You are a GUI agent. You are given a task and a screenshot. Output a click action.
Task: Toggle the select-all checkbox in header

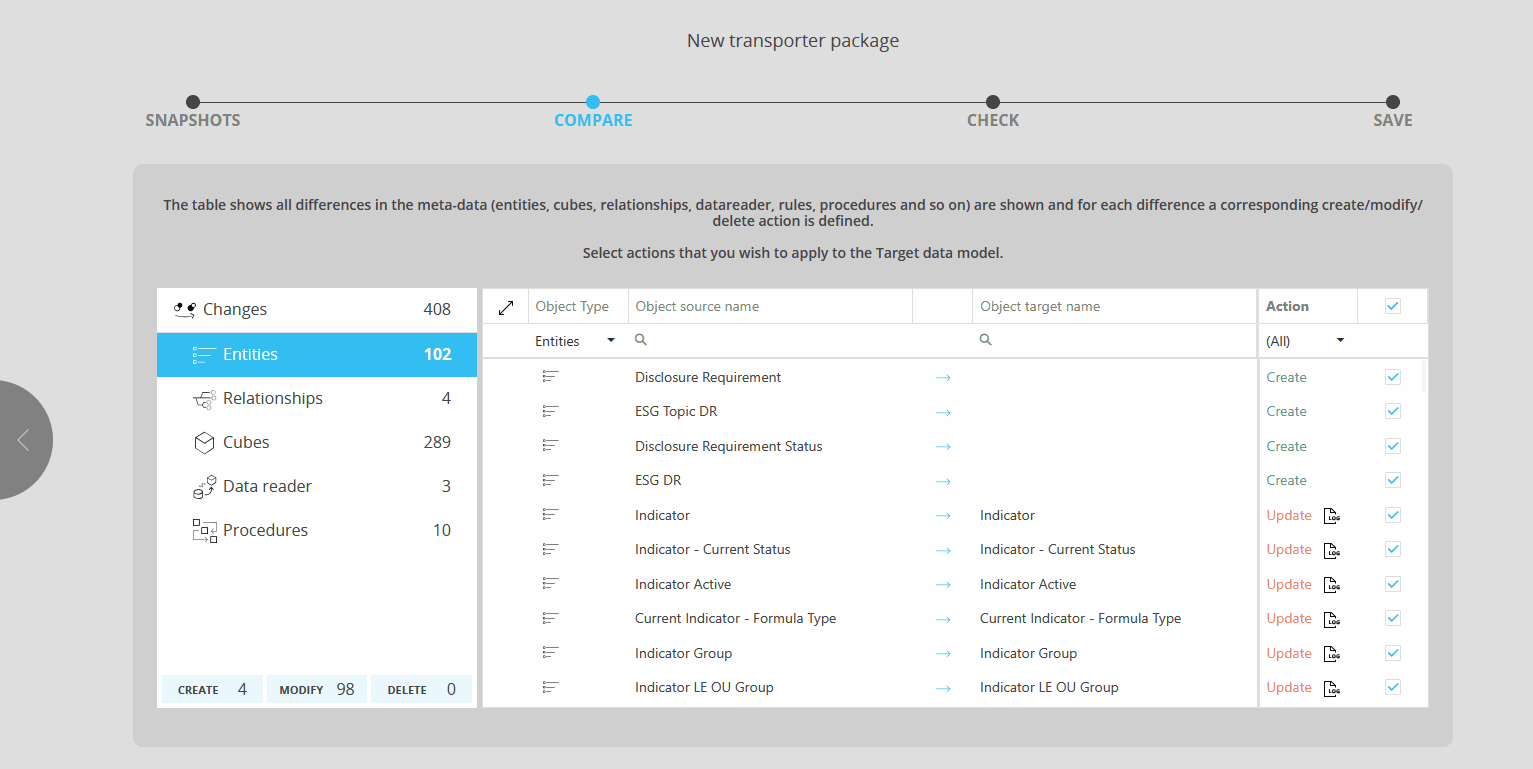click(x=1392, y=306)
